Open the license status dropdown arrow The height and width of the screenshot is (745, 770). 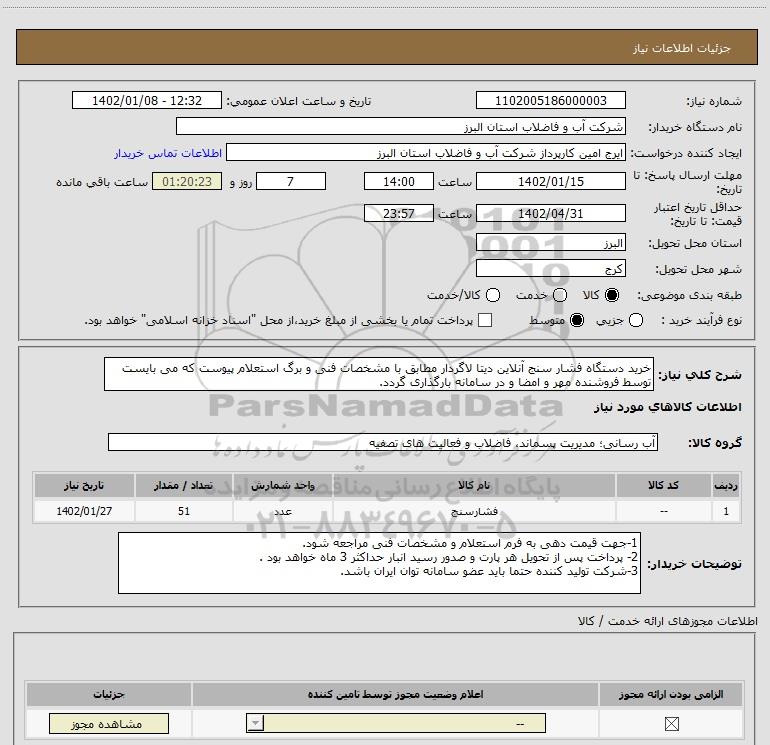(255, 723)
